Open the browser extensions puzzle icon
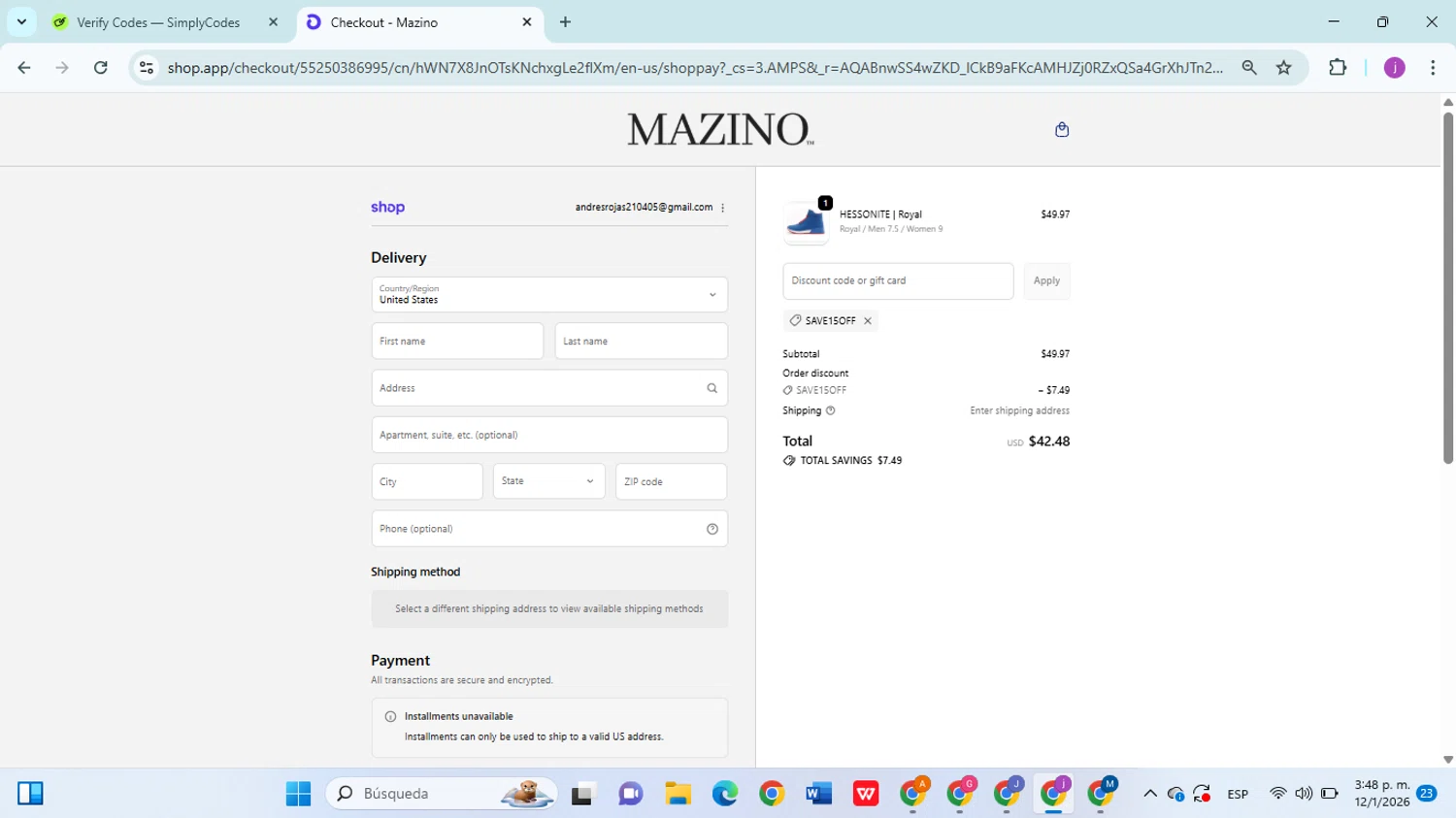The image size is (1456, 818). (x=1338, y=68)
